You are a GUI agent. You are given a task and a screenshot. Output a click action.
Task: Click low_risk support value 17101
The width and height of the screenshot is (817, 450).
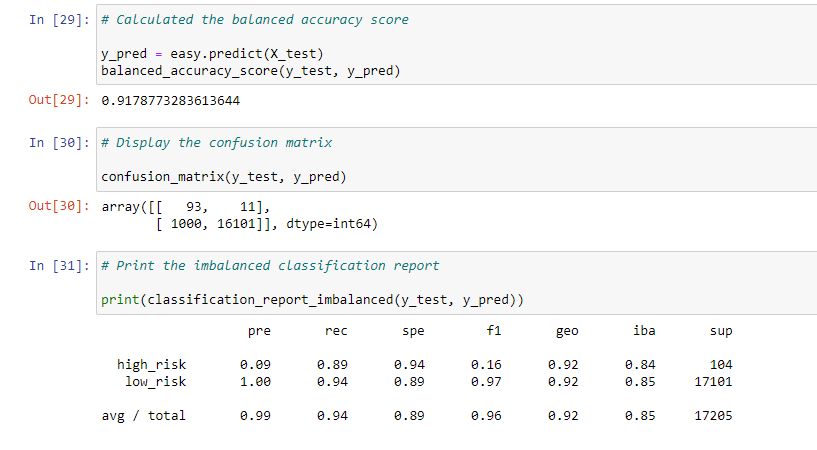click(x=713, y=382)
